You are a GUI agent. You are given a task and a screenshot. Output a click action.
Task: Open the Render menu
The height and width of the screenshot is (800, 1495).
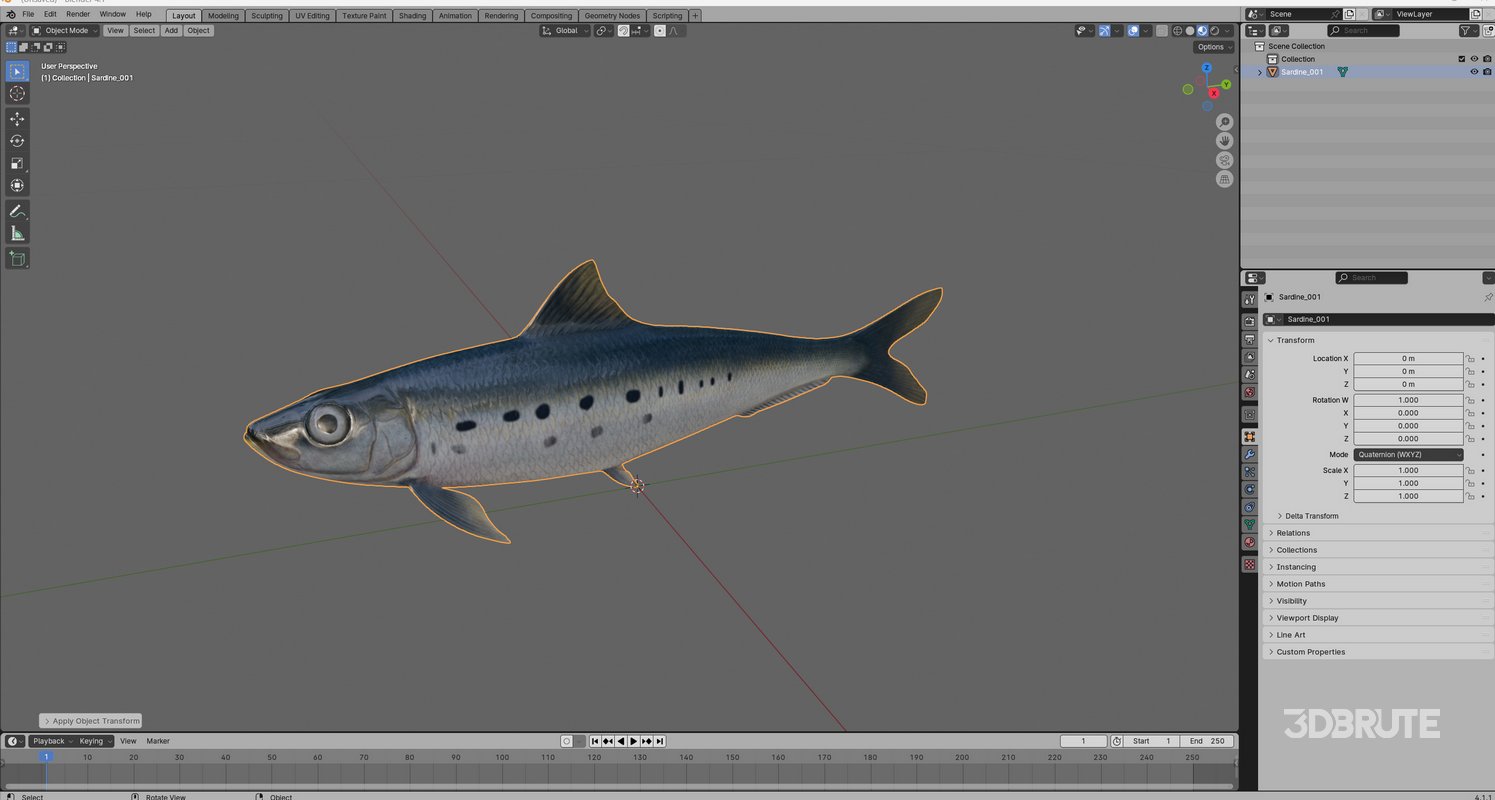[78, 14]
